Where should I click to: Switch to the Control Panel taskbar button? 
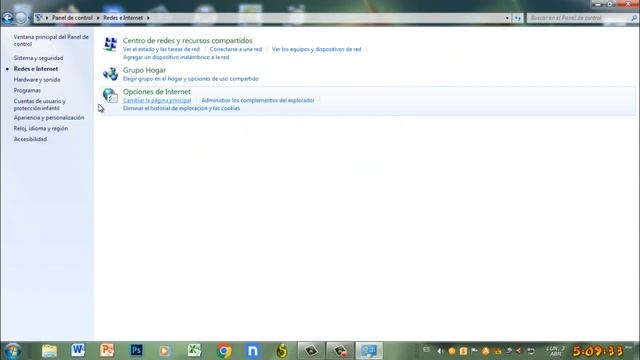pos(369,351)
